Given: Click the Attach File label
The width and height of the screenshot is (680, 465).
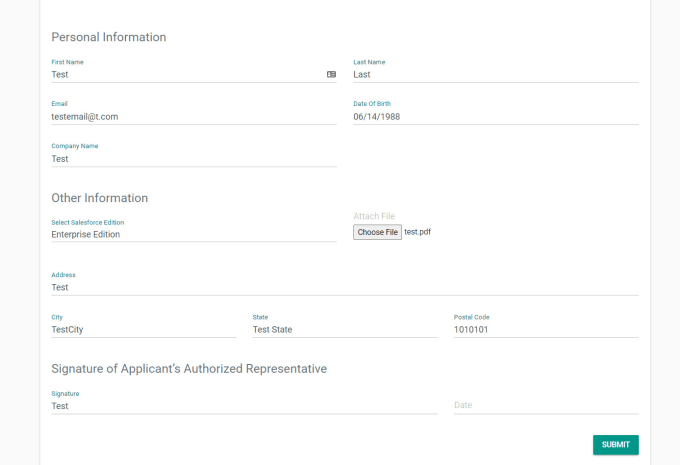Looking at the screenshot, I should [x=374, y=216].
